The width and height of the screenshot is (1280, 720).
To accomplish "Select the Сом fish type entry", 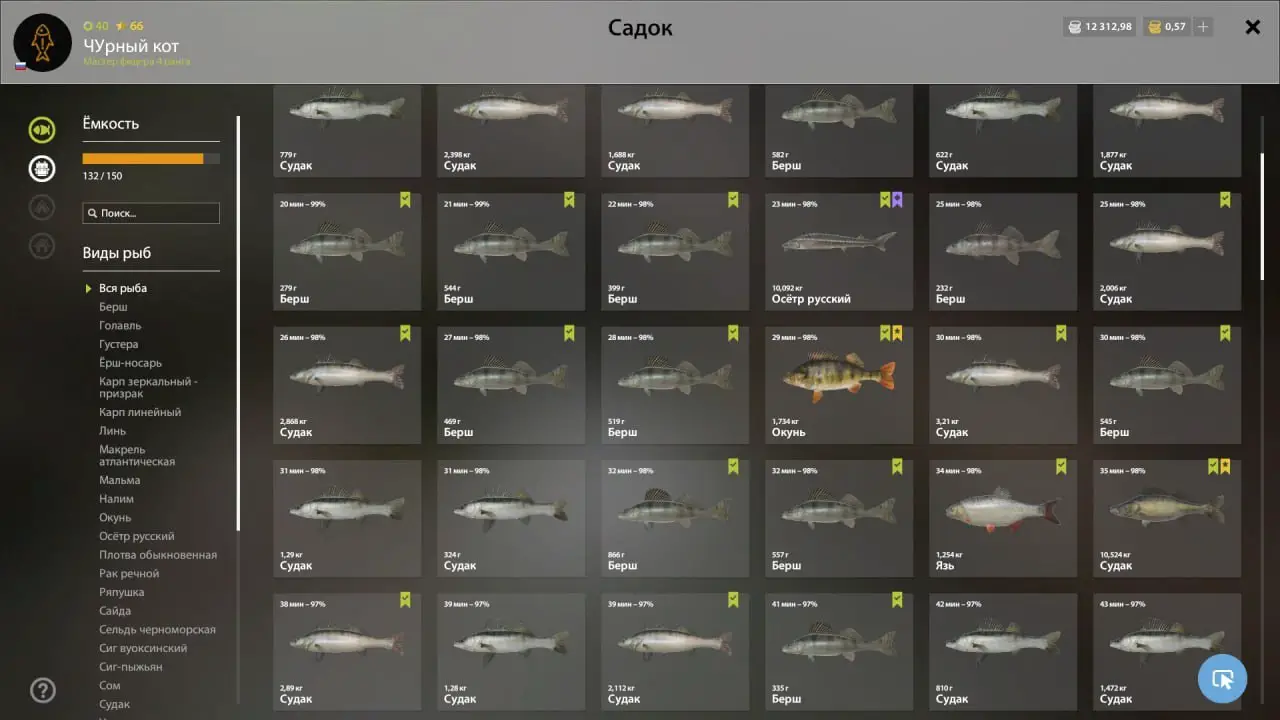I will tap(109, 686).
